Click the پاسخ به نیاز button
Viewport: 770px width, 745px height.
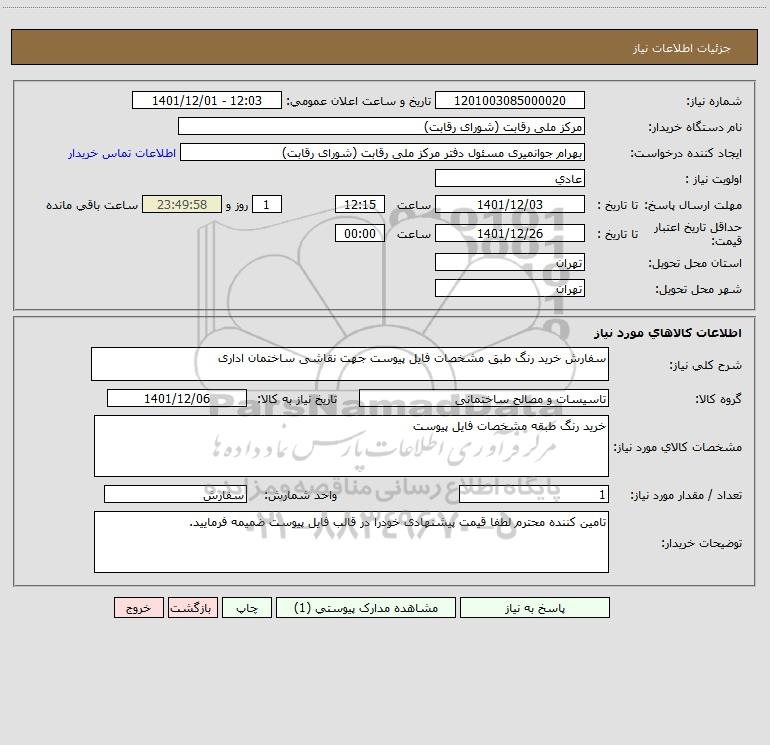click(x=534, y=607)
